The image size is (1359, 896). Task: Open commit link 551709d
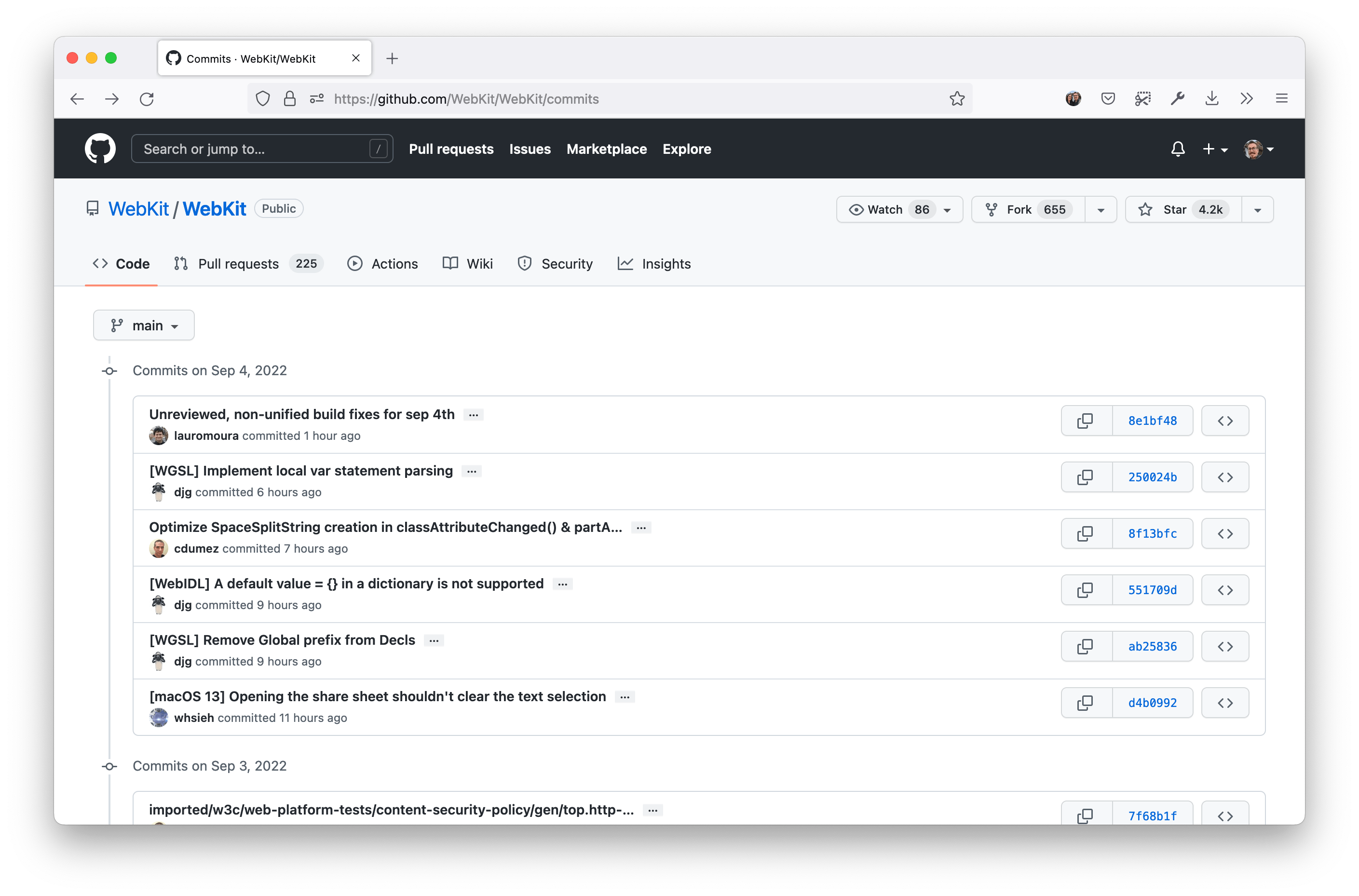[x=1152, y=590]
